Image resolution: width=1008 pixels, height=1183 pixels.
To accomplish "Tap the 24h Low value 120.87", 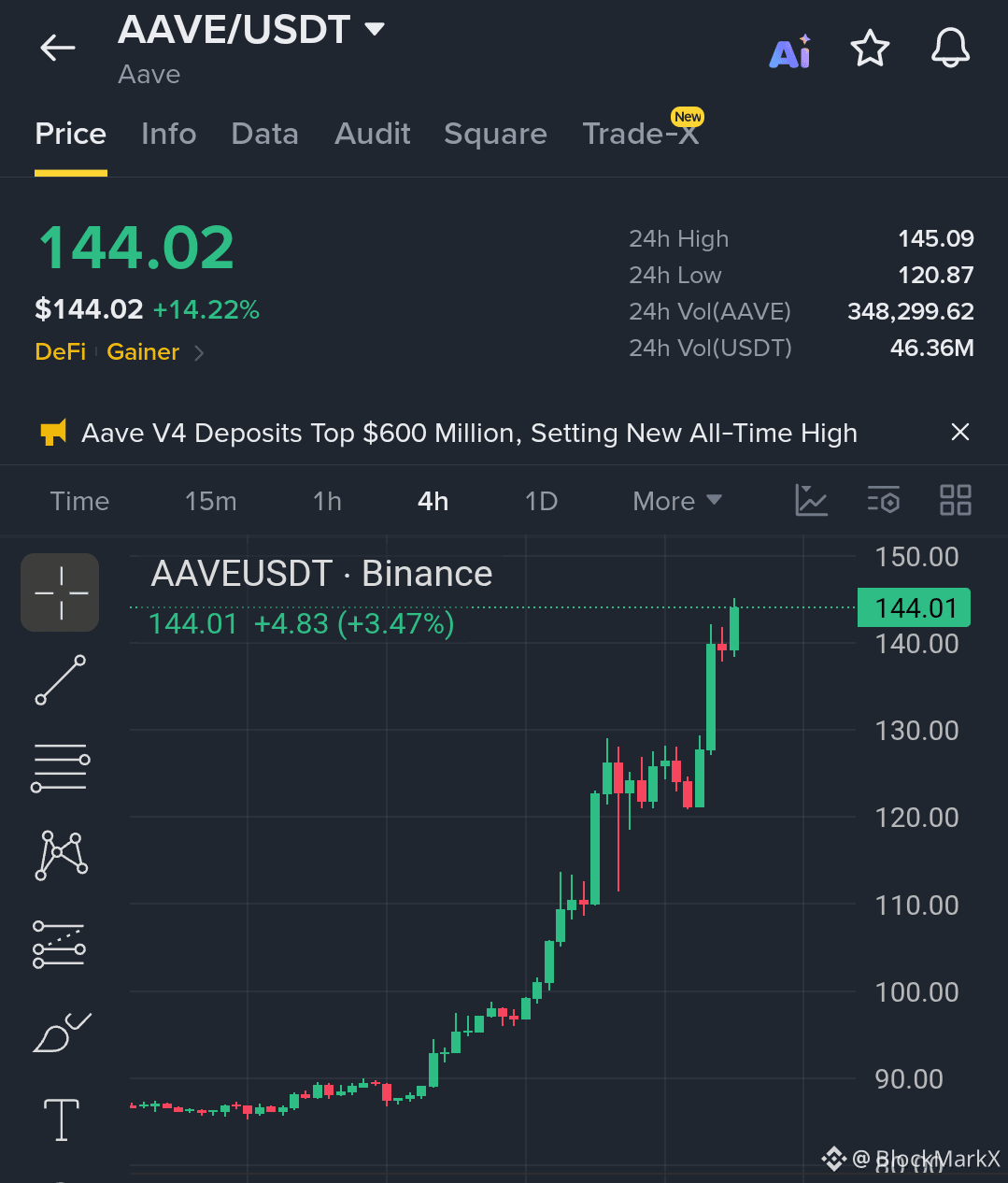I will coord(936,275).
